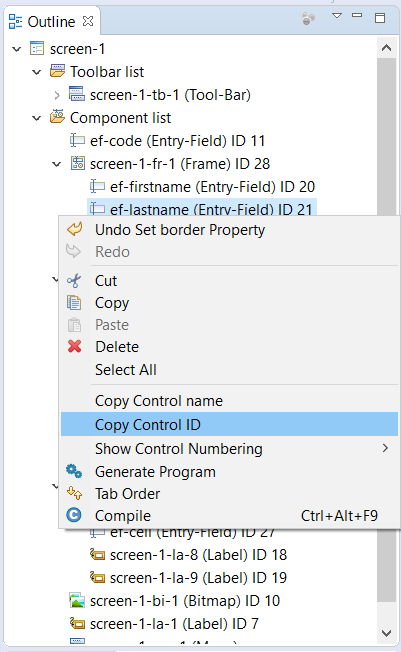Viewport: 401px width, 652px height.
Task: Collapse the screen-1-fr-1 Frame node
Action: point(57,164)
